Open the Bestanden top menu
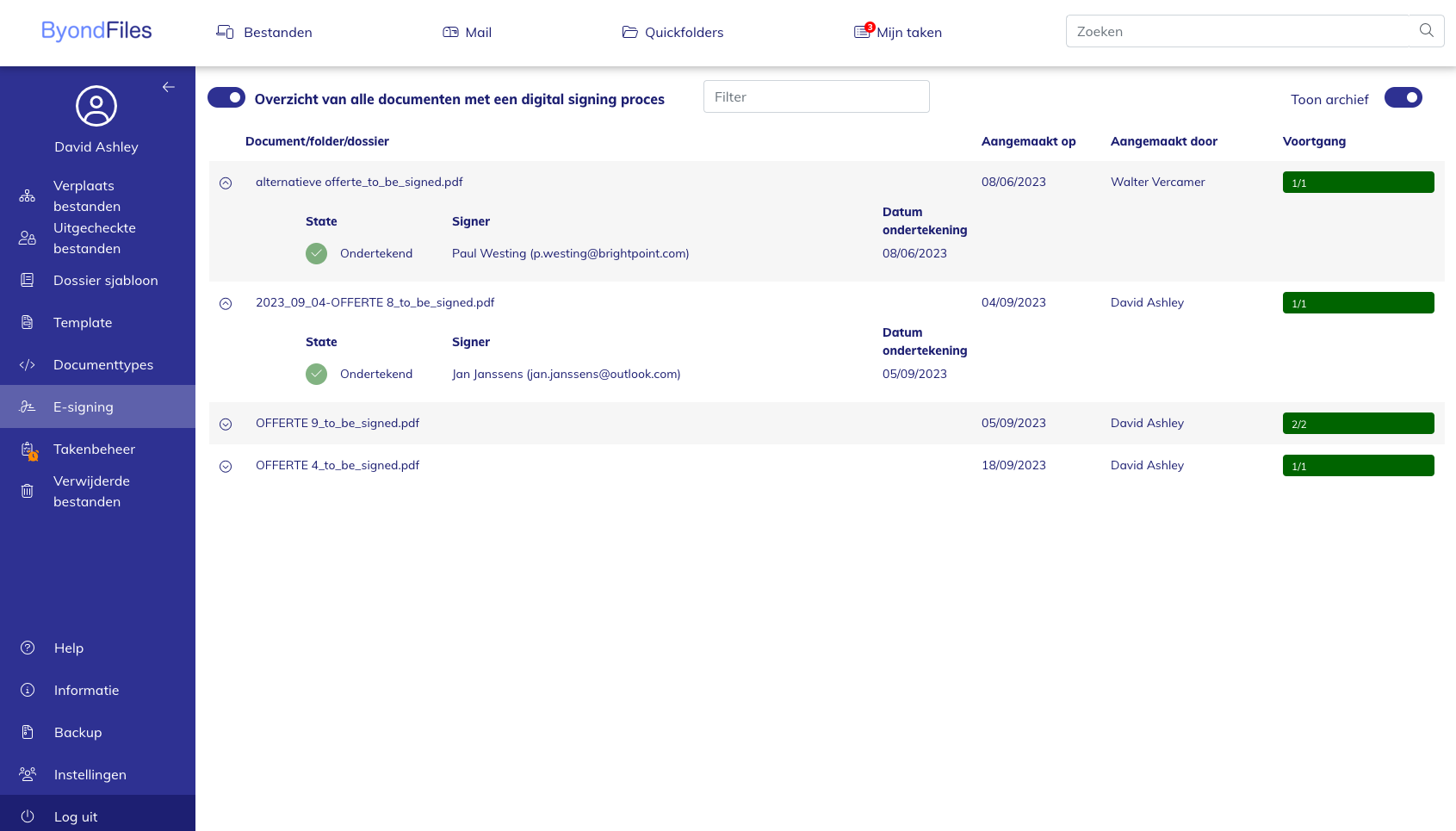Image resolution: width=1456 pixels, height=831 pixels. coord(264,33)
